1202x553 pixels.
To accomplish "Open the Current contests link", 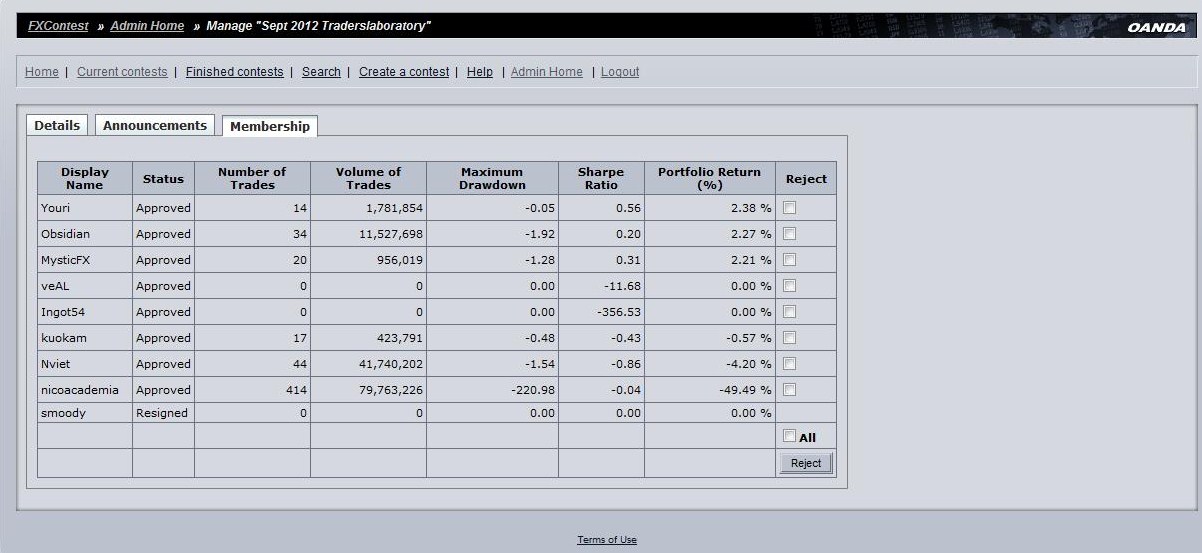I will click(x=122, y=72).
